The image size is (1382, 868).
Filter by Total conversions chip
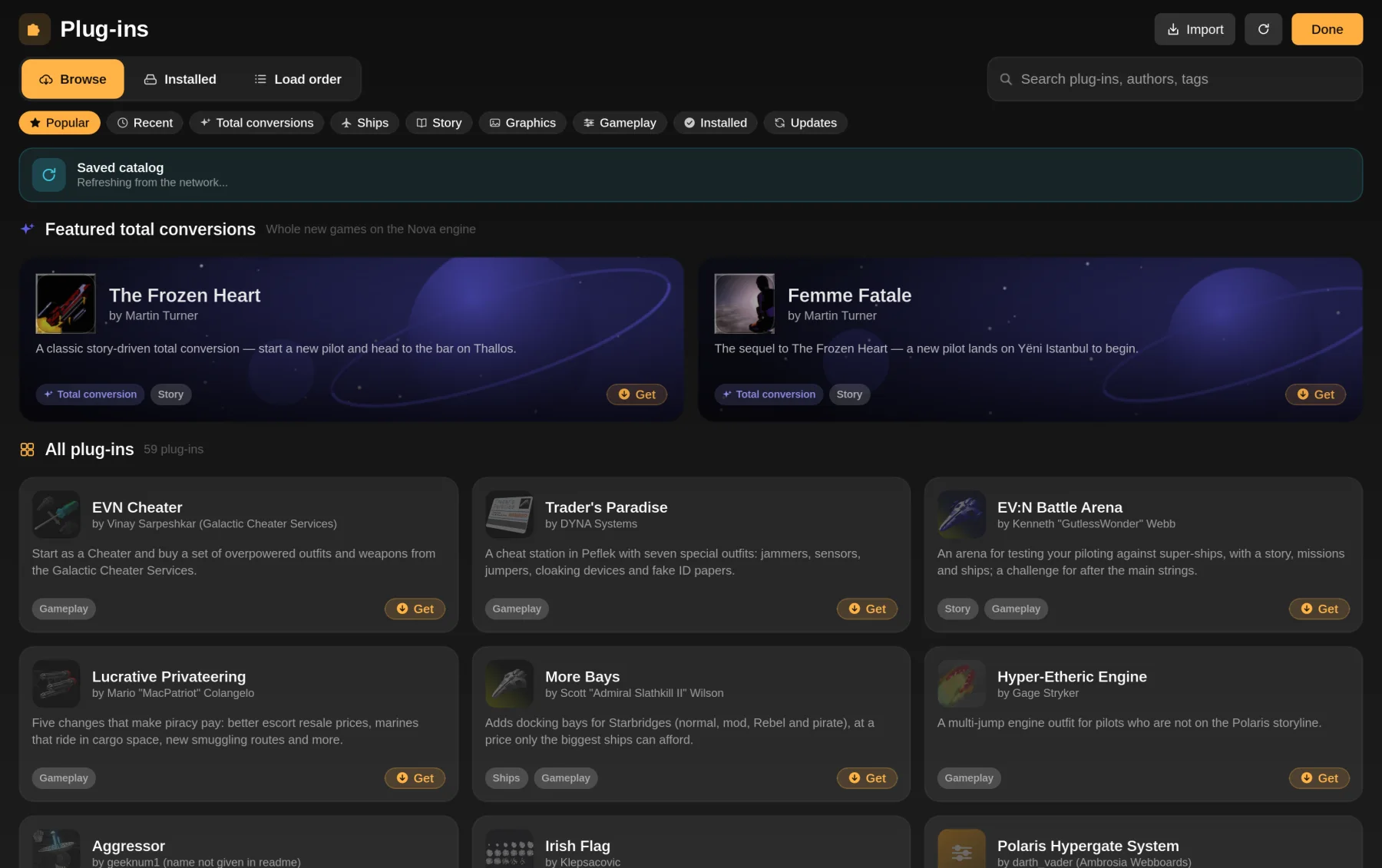point(257,123)
